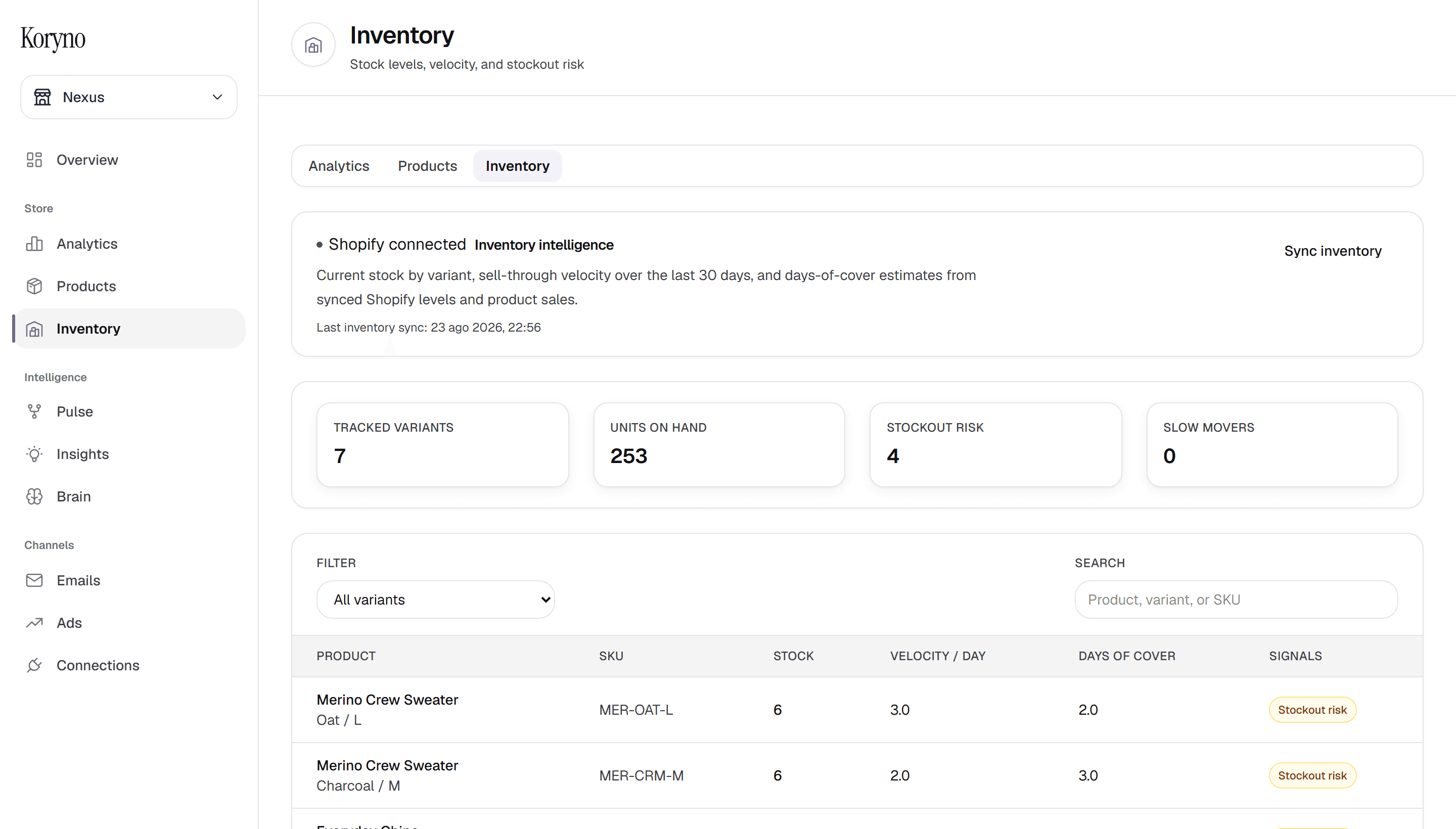Click the Stockout Risk summary card
The height and width of the screenshot is (829, 1456).
point(995,445)
